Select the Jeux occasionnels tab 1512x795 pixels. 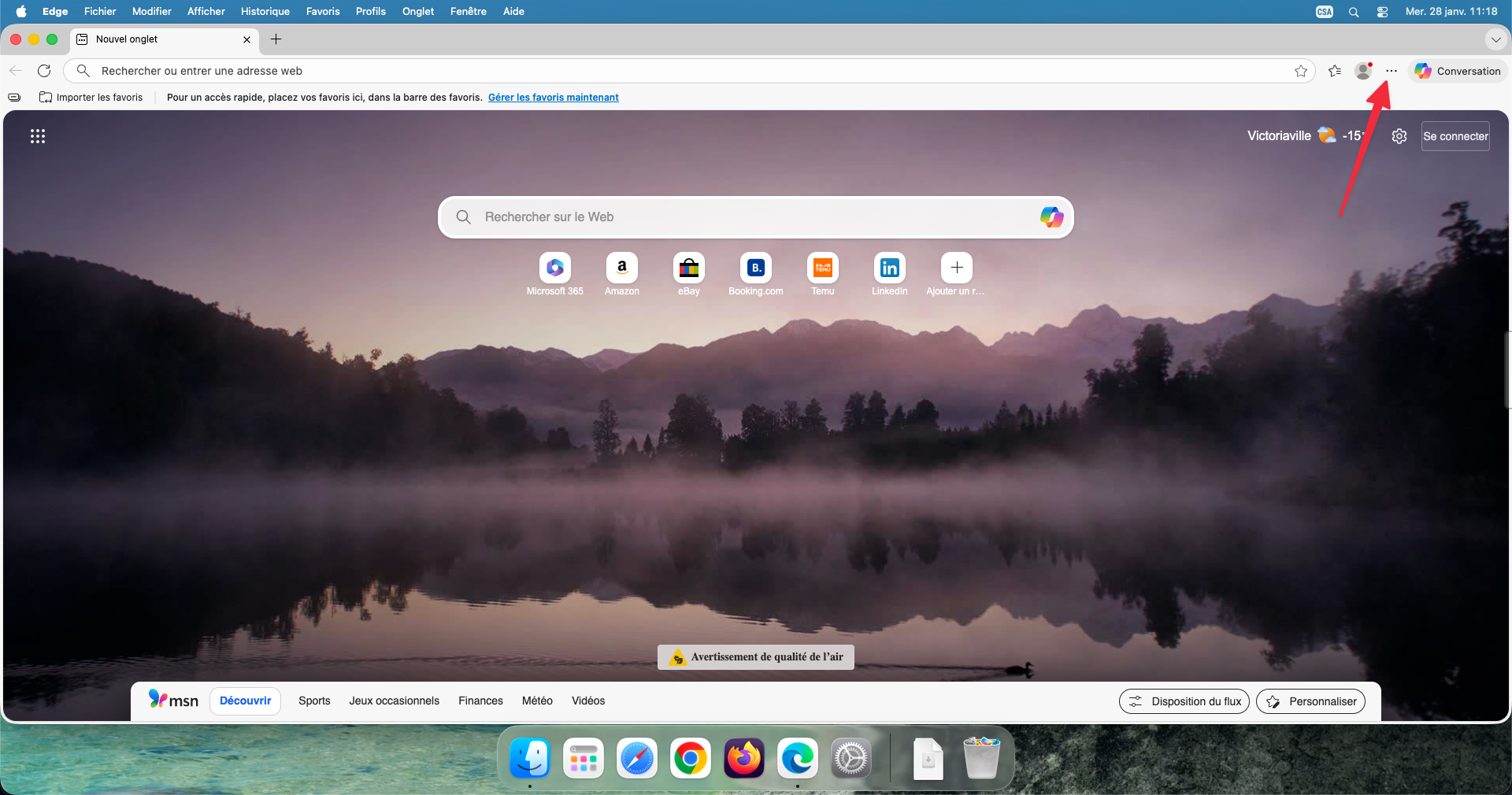(x=395, y=701)
